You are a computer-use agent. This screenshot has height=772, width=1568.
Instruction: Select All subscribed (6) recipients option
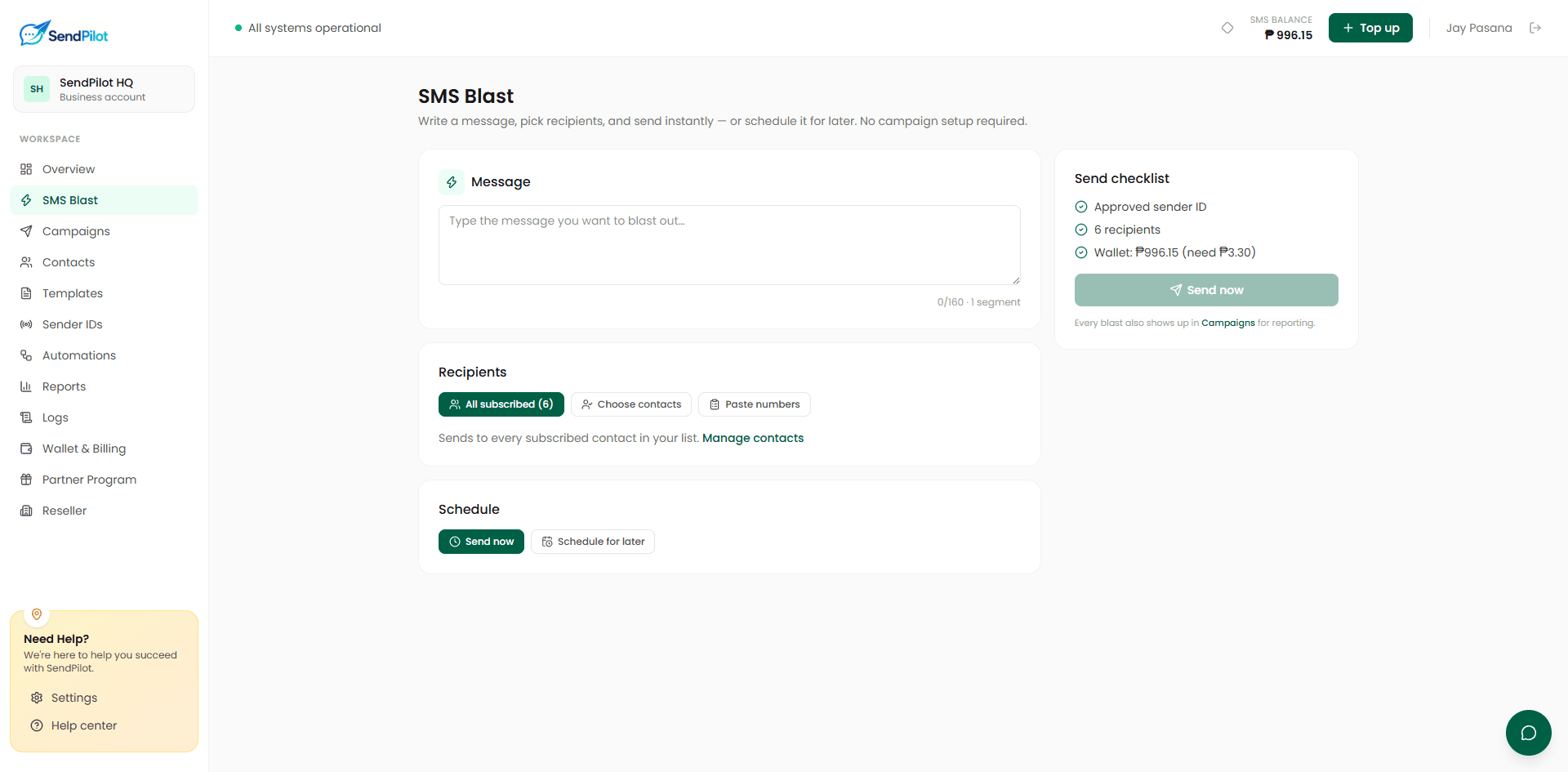coord(501,404)
